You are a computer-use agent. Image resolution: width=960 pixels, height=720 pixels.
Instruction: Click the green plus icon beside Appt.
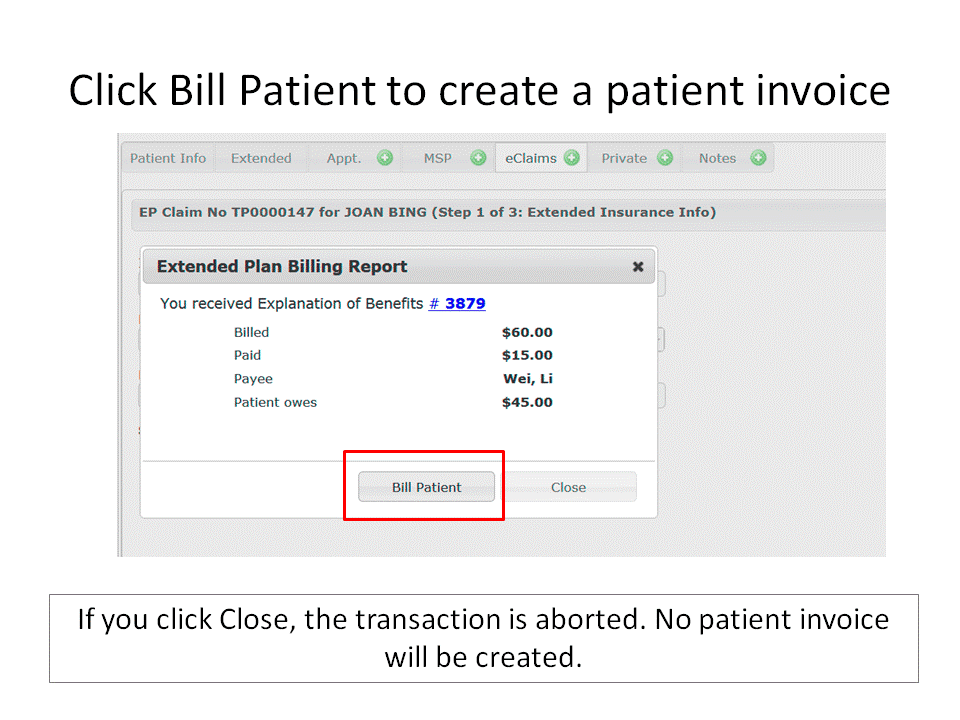coord(385,158)
